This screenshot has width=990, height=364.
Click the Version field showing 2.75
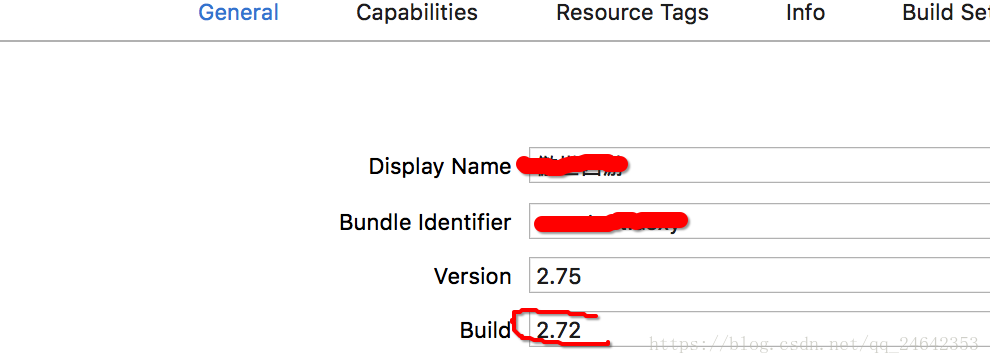click(760, 276)
